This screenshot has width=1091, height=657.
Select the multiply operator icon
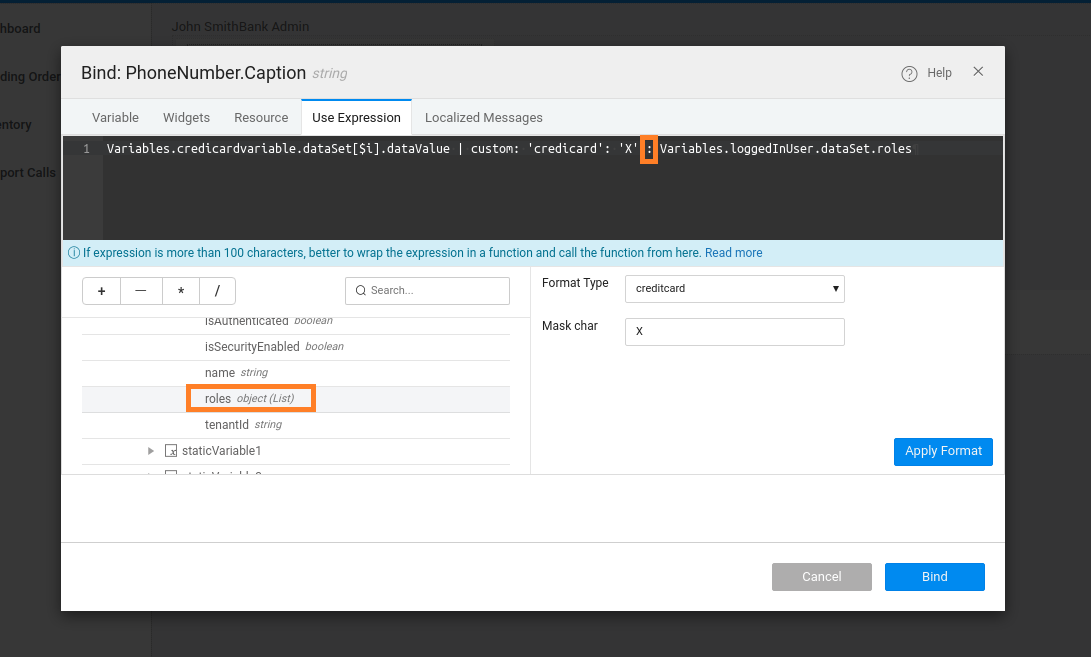click(x=180, y=290)
